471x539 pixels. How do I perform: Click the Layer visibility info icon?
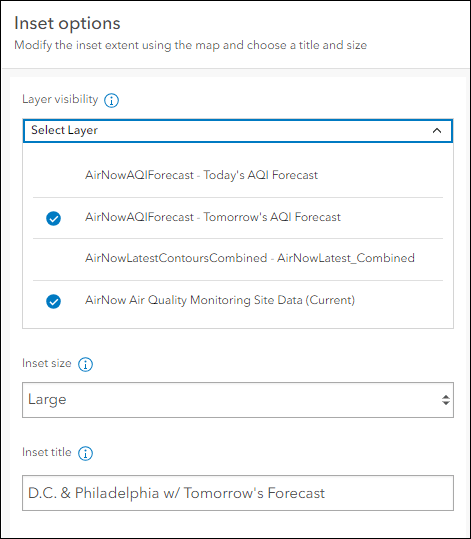tap(111, 101)
